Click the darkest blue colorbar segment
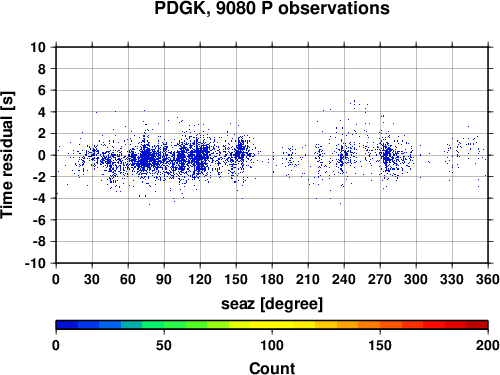Image resolution: width=500 pixels, height=375 pixels. (67, 325)
